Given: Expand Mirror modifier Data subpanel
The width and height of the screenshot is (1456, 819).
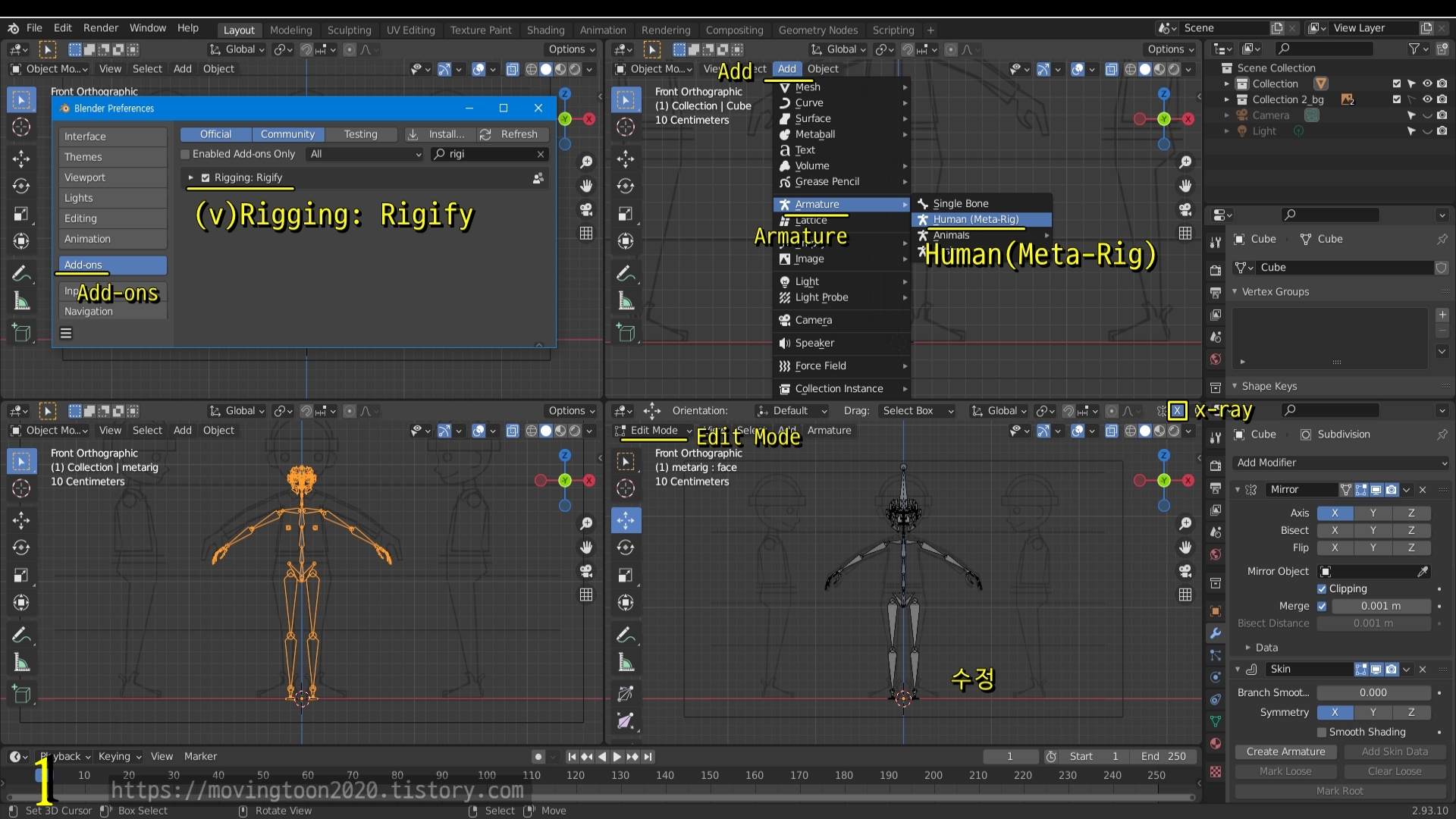Looking at the screenshot, I should 1247,648.
